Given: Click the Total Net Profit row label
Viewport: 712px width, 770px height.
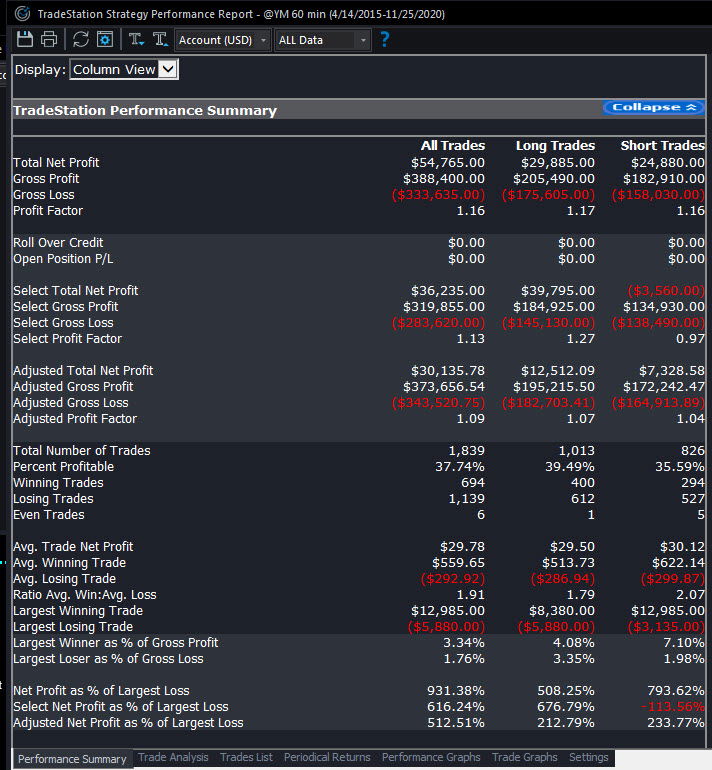Looking at the screenshot, I should [x=56, y=163].
